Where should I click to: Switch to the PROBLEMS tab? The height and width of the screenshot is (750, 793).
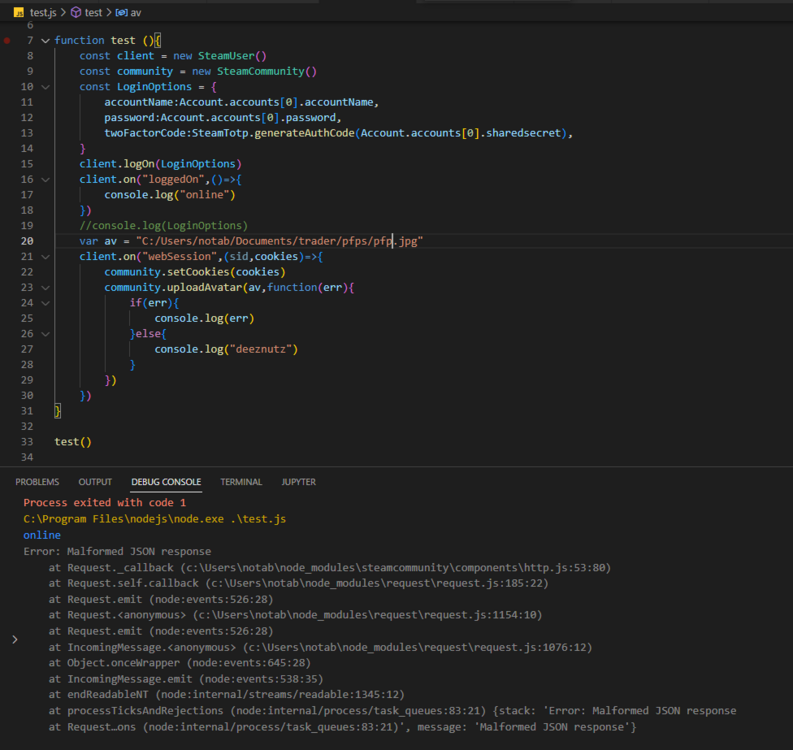(37, 482)
